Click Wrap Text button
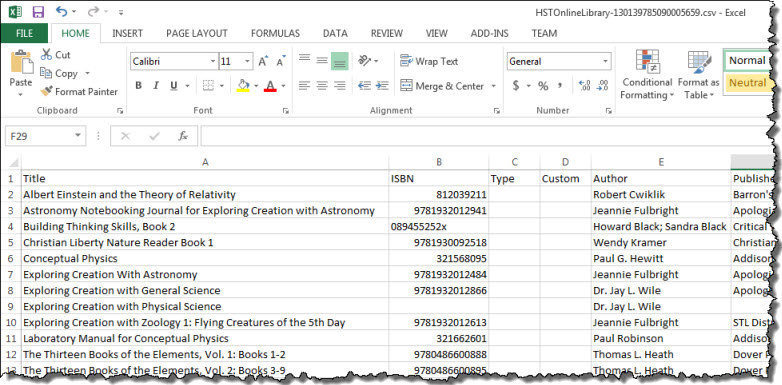This screenshot has width=782, height=385. (429, 61)
